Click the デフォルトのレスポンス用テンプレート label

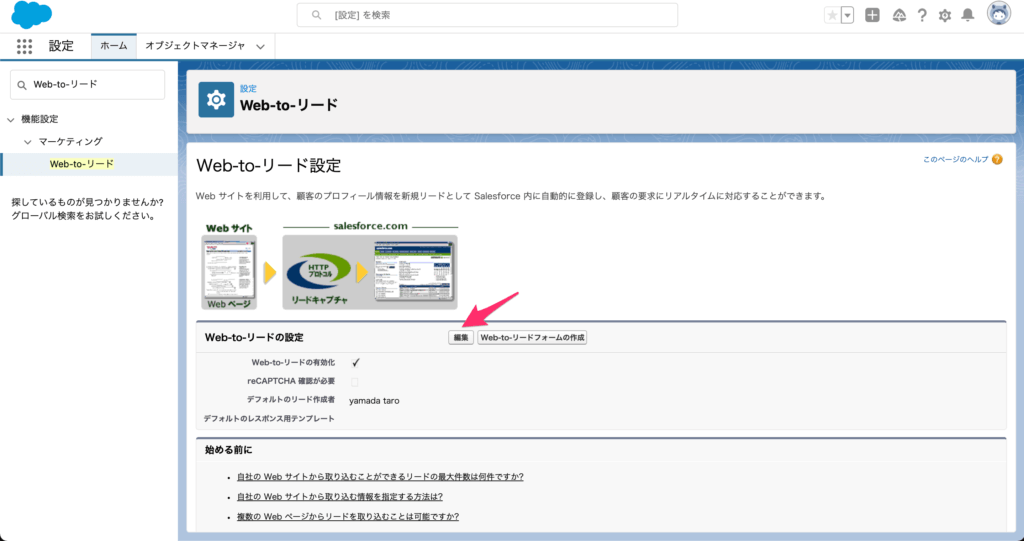269,418
